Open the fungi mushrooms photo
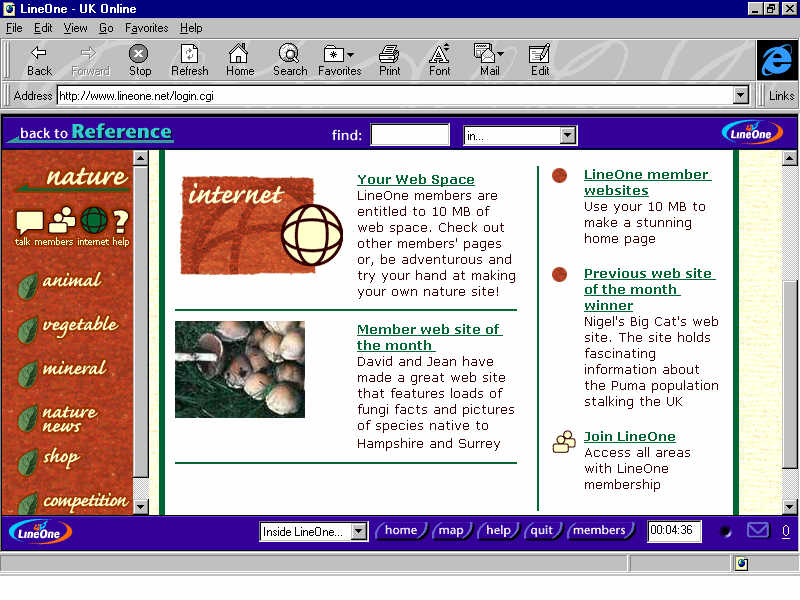This screenshot has width=800, height=600. [x=240, y=369]
